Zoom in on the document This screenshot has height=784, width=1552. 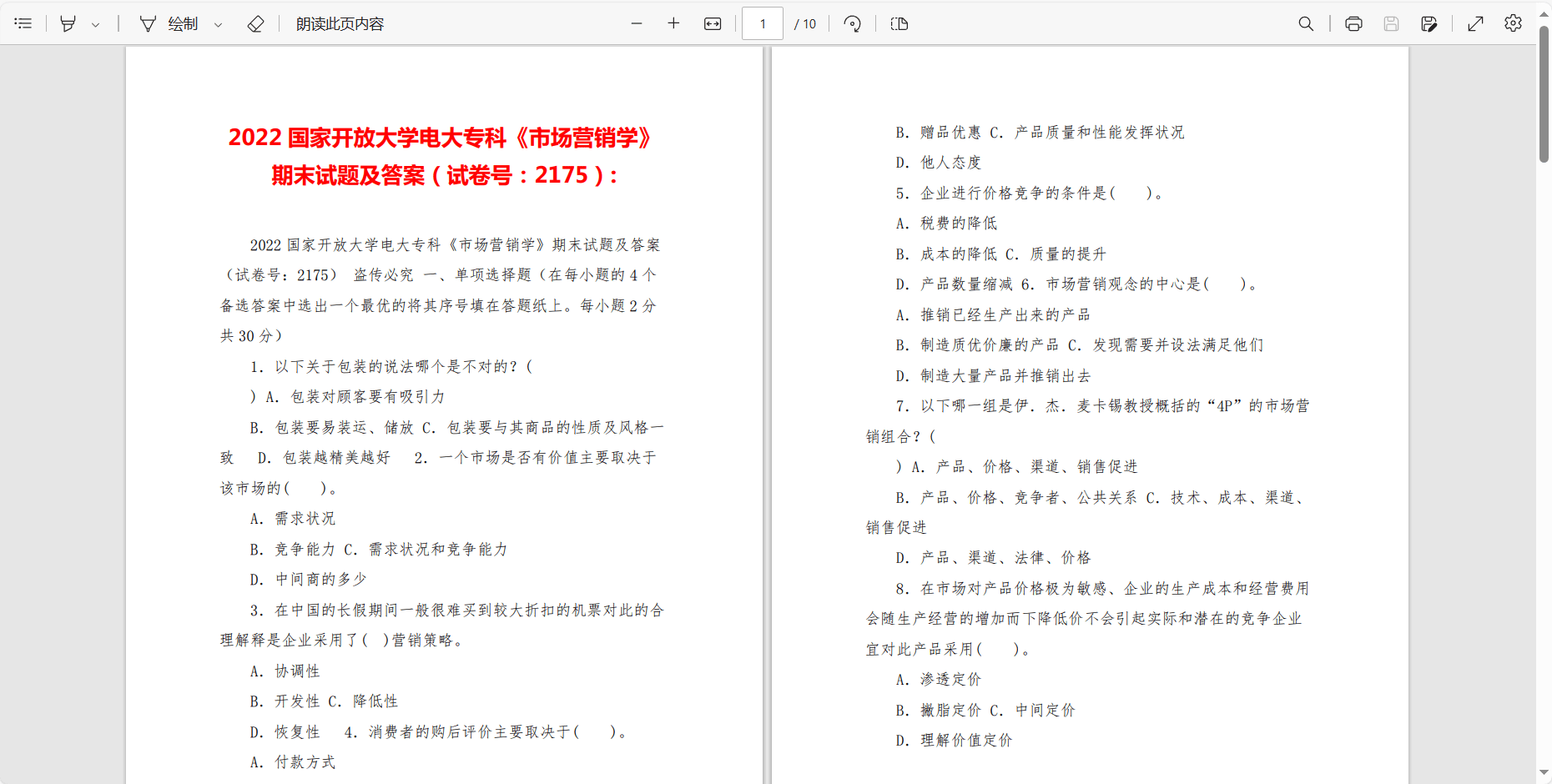(673, 23)
